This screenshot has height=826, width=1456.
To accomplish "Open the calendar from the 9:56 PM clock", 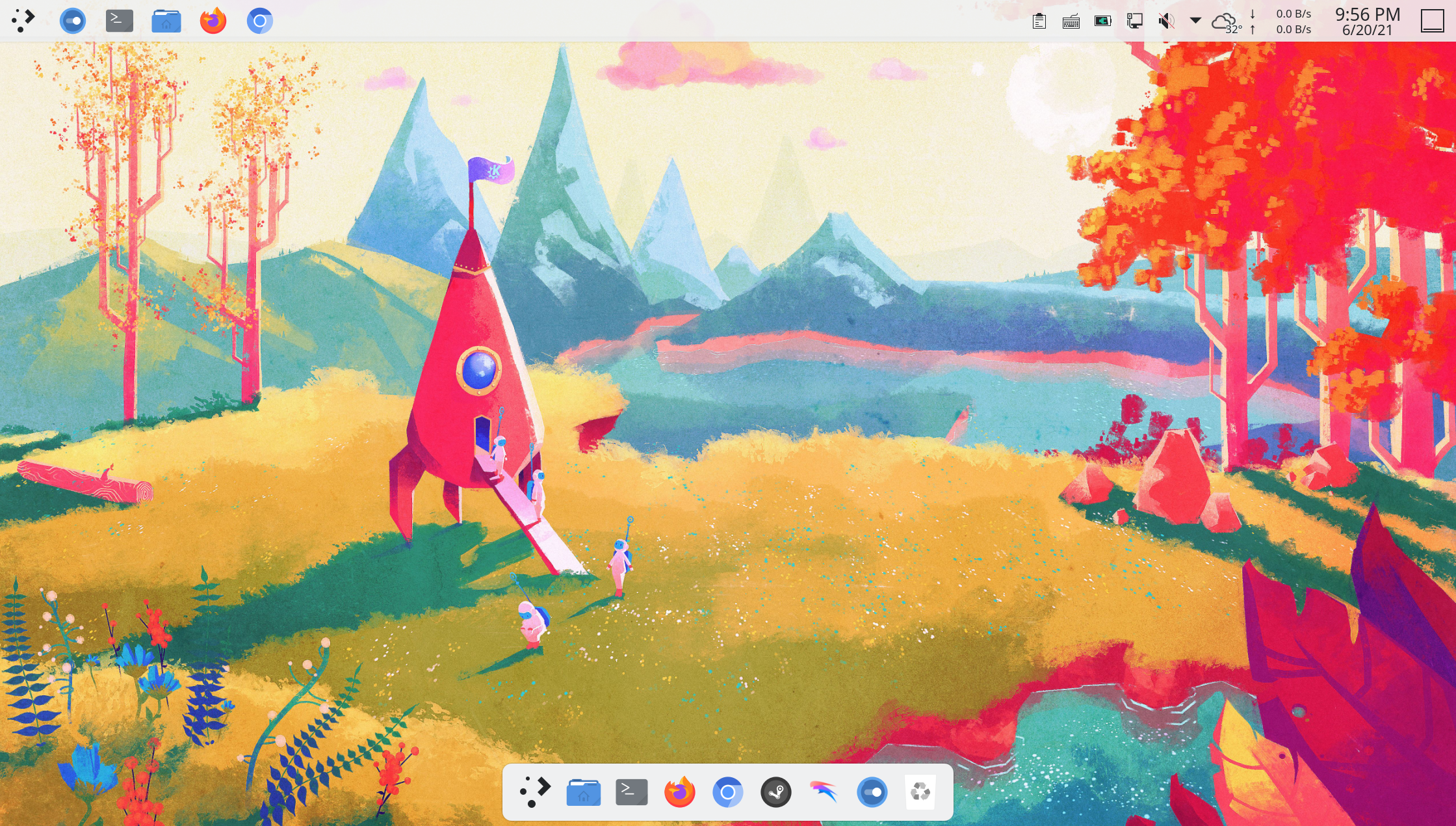I will click(1367, 21).
